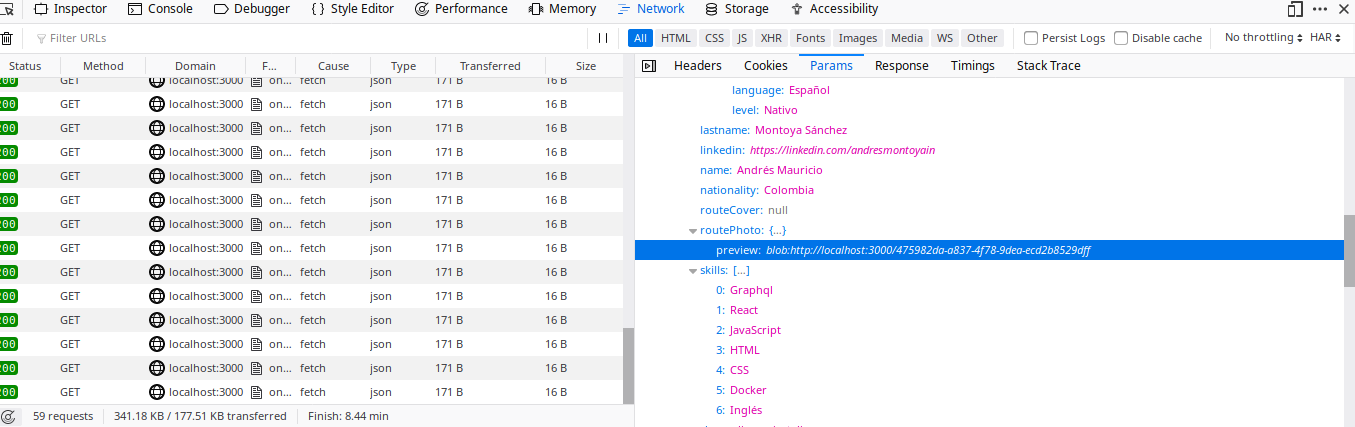Click the performance analysis stopwatch icon

tap(8, 416)
